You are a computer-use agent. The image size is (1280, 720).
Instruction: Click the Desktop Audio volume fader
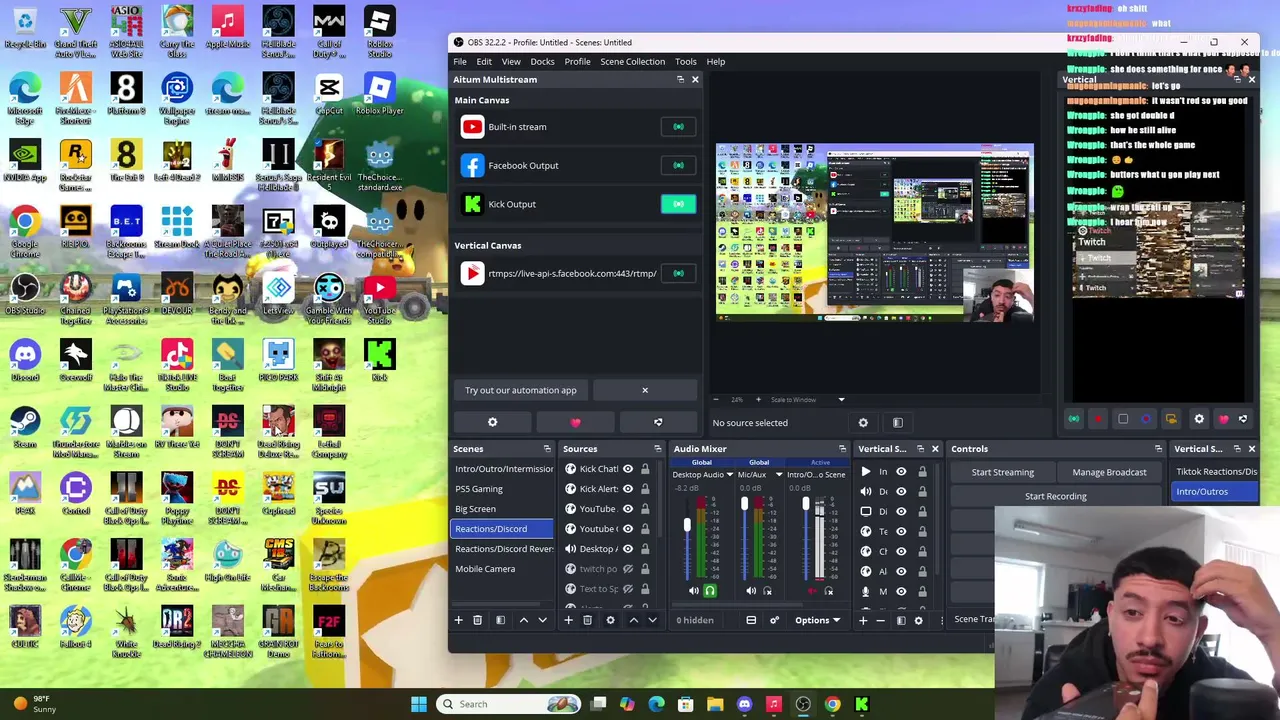coord(687,526)
